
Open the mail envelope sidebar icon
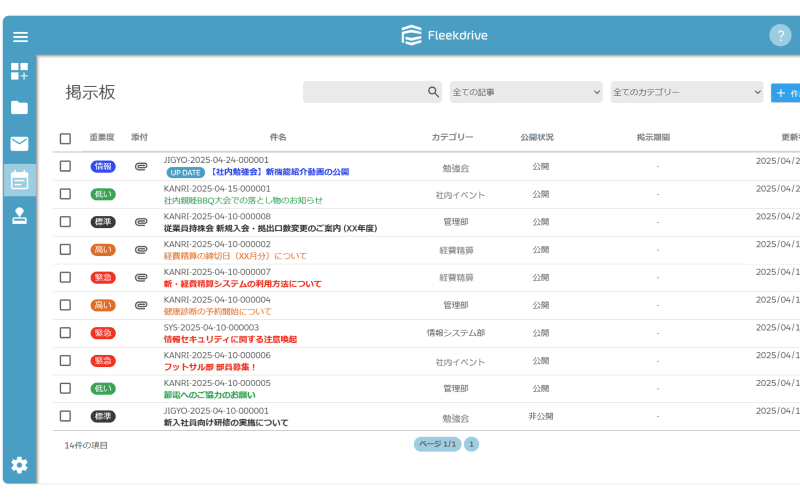click(x=19, y=144)
